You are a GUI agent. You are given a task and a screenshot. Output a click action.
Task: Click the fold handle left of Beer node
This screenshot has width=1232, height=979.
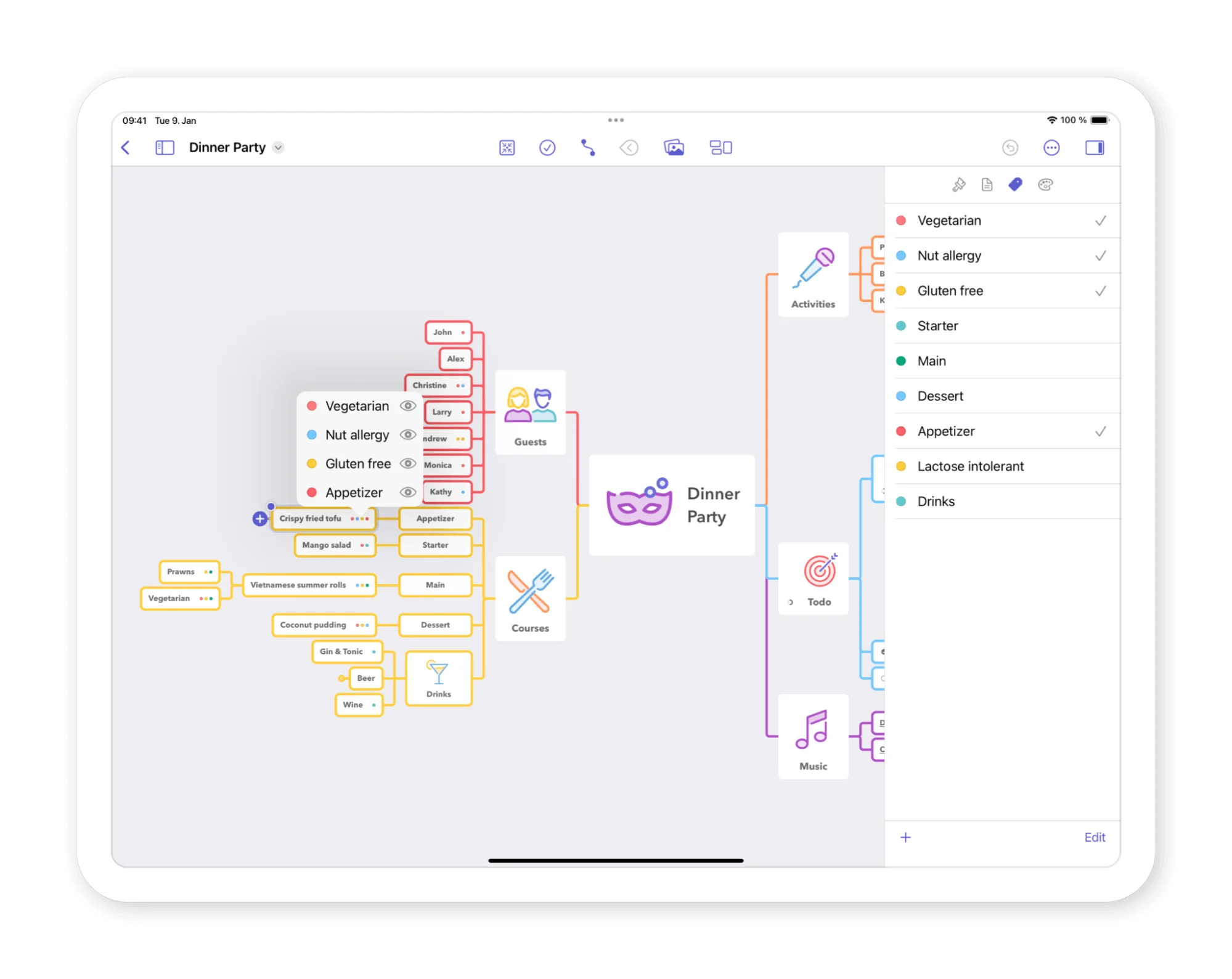click(341, 678)
